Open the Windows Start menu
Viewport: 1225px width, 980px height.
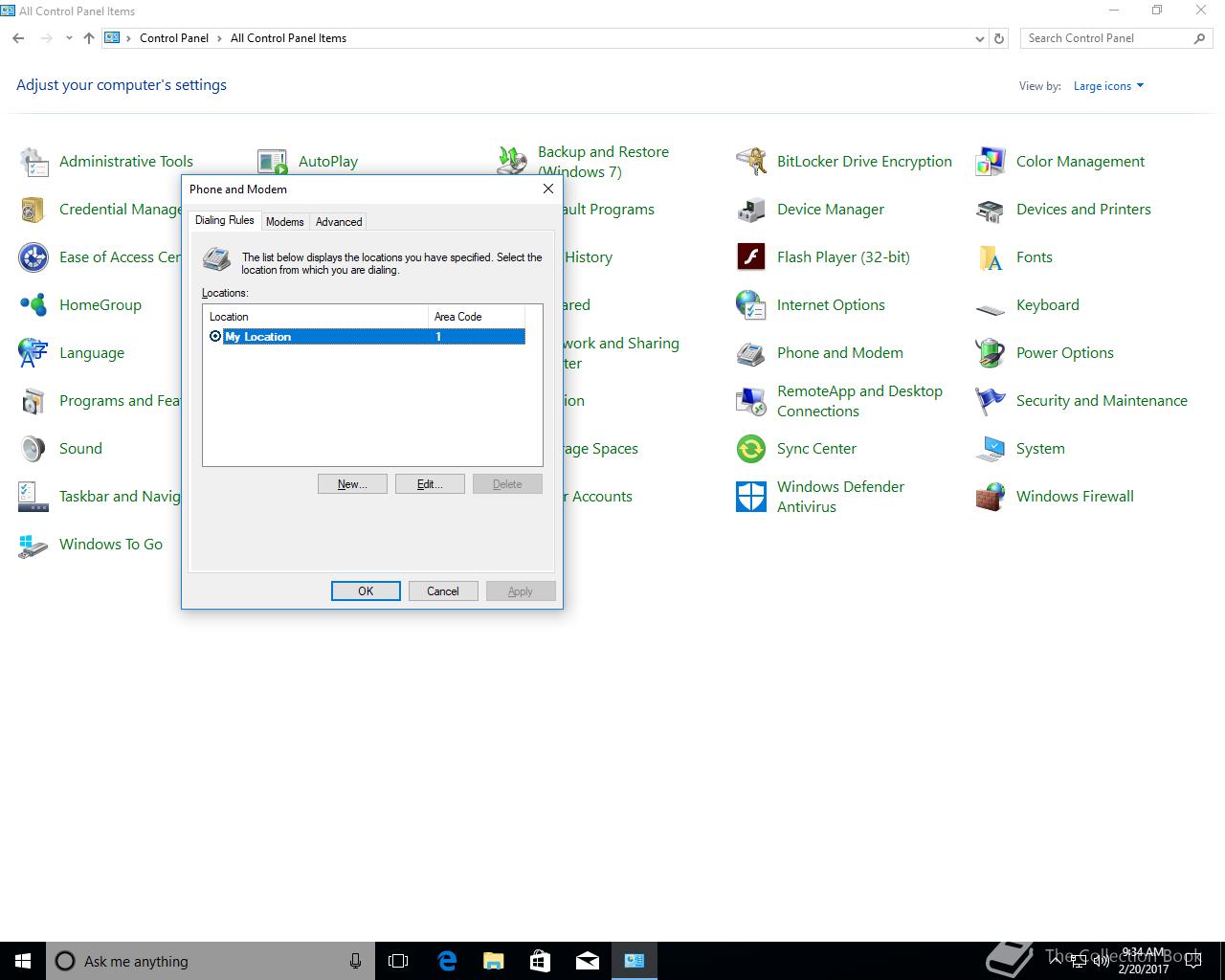coord(23,961)
